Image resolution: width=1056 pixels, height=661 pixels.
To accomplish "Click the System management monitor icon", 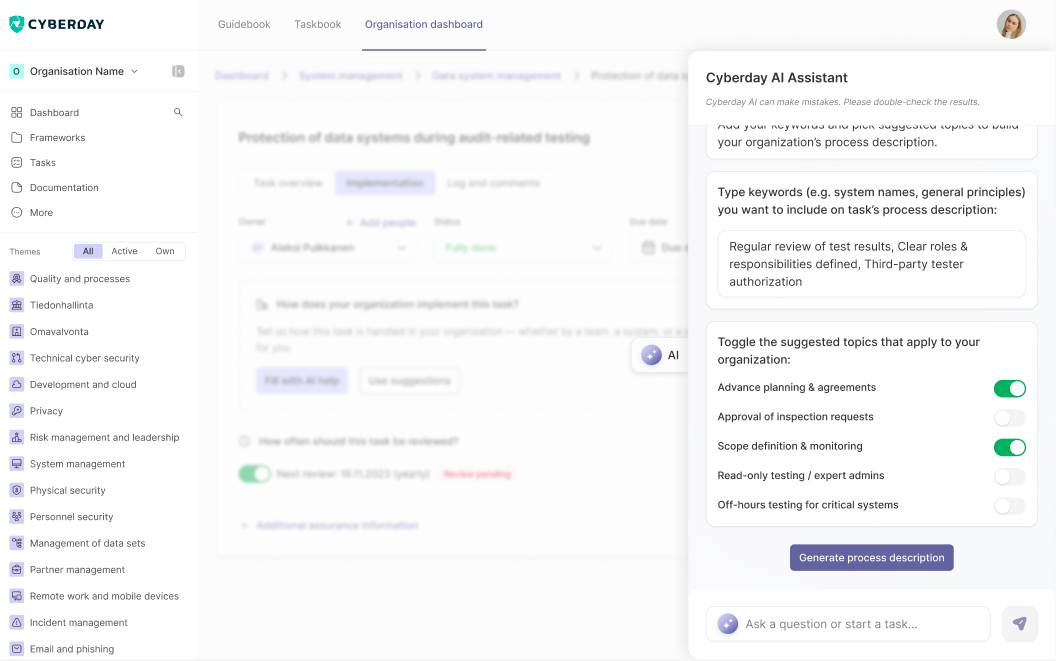I will (17, 464).
